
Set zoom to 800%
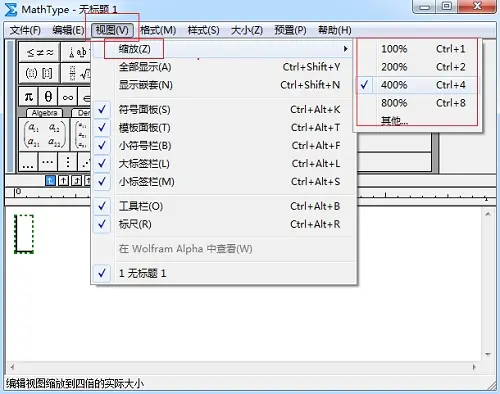click(417, 103)
